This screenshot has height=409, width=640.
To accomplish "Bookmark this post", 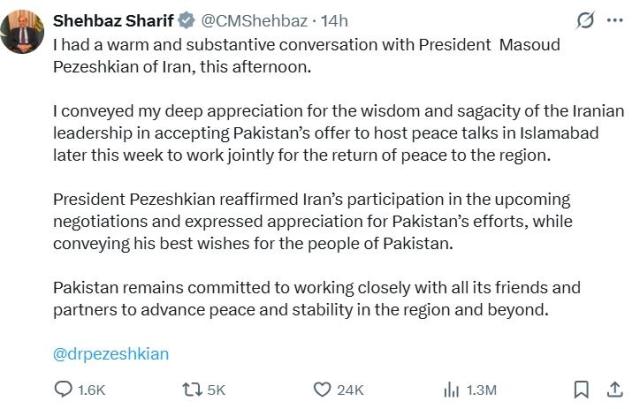I will [581, 389].
